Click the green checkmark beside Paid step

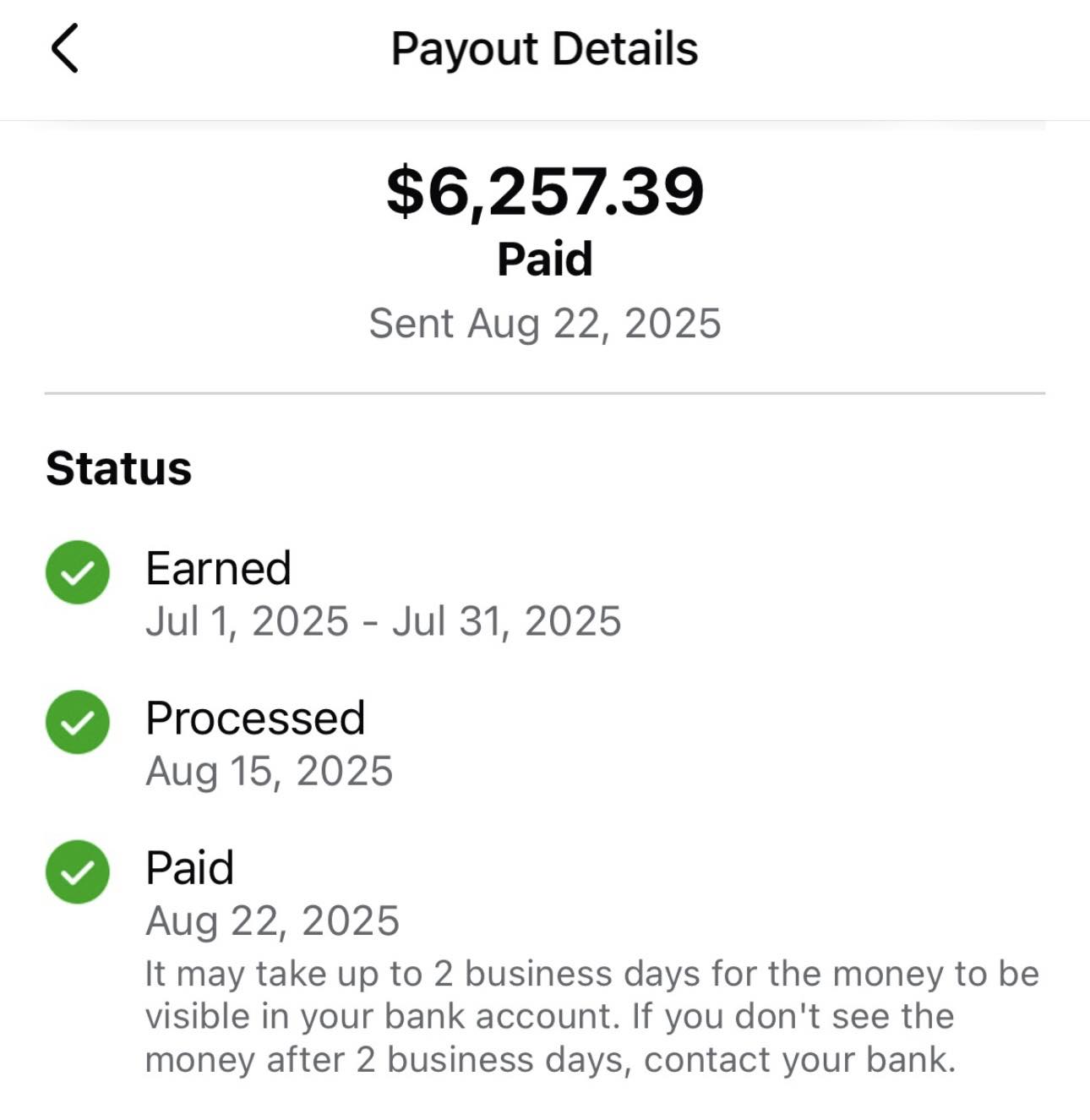[x=77, y=871]
